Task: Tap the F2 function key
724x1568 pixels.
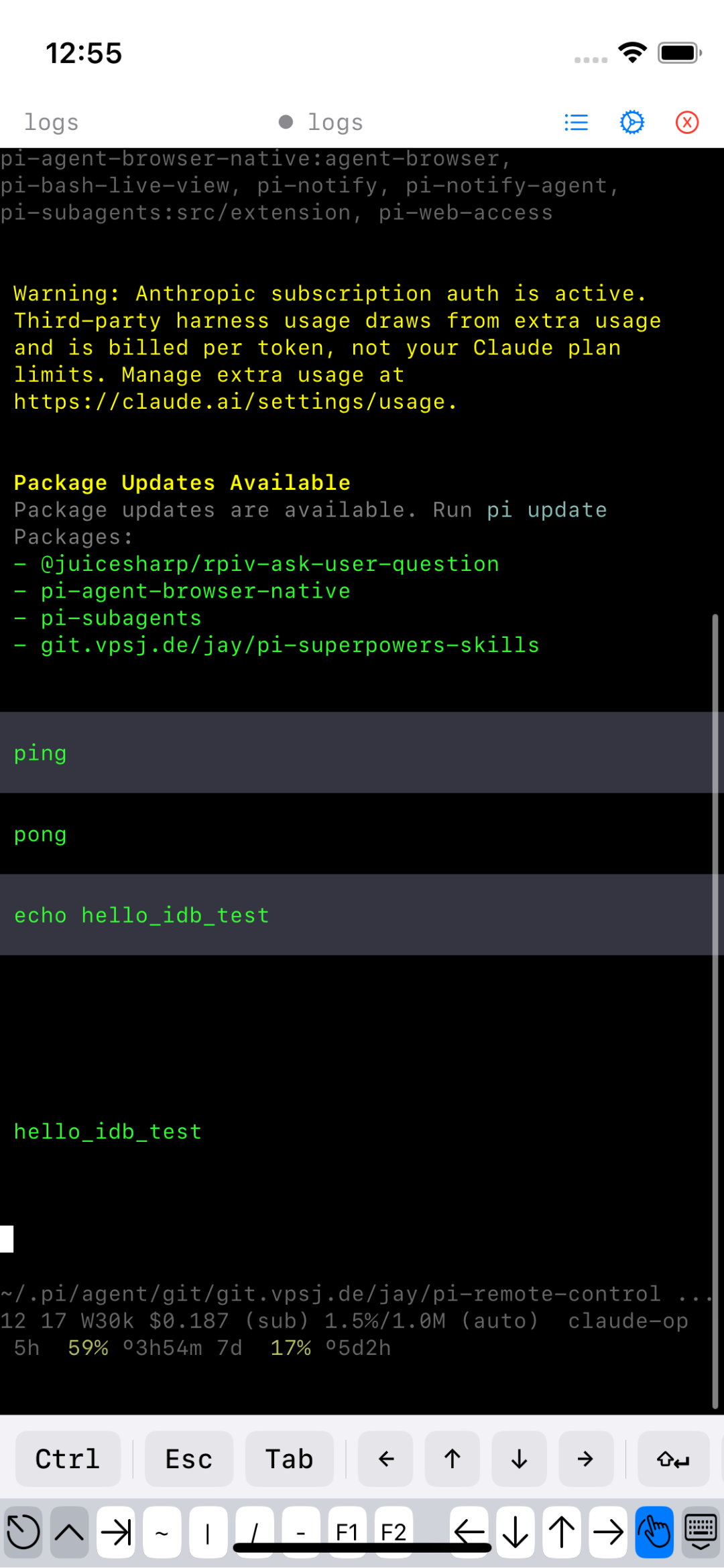Action: [394, 1532]
